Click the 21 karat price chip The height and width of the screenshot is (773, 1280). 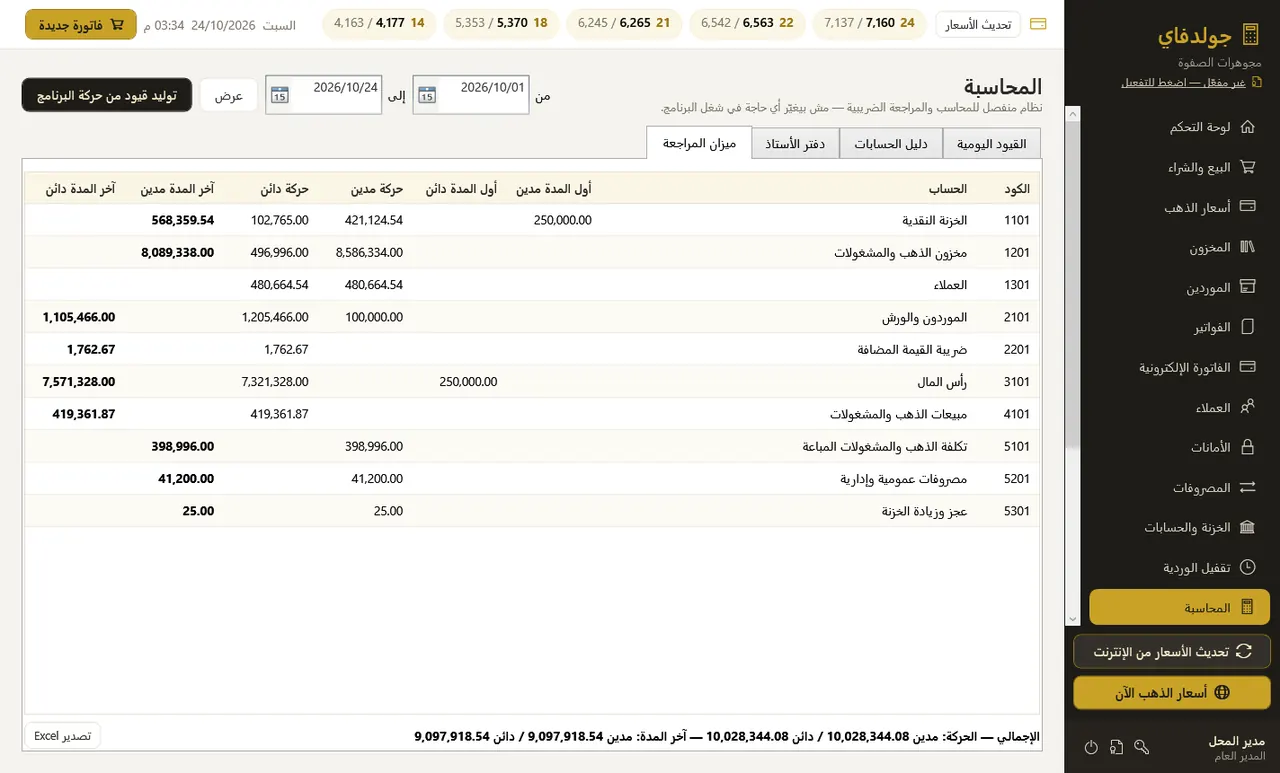(624, 22)
